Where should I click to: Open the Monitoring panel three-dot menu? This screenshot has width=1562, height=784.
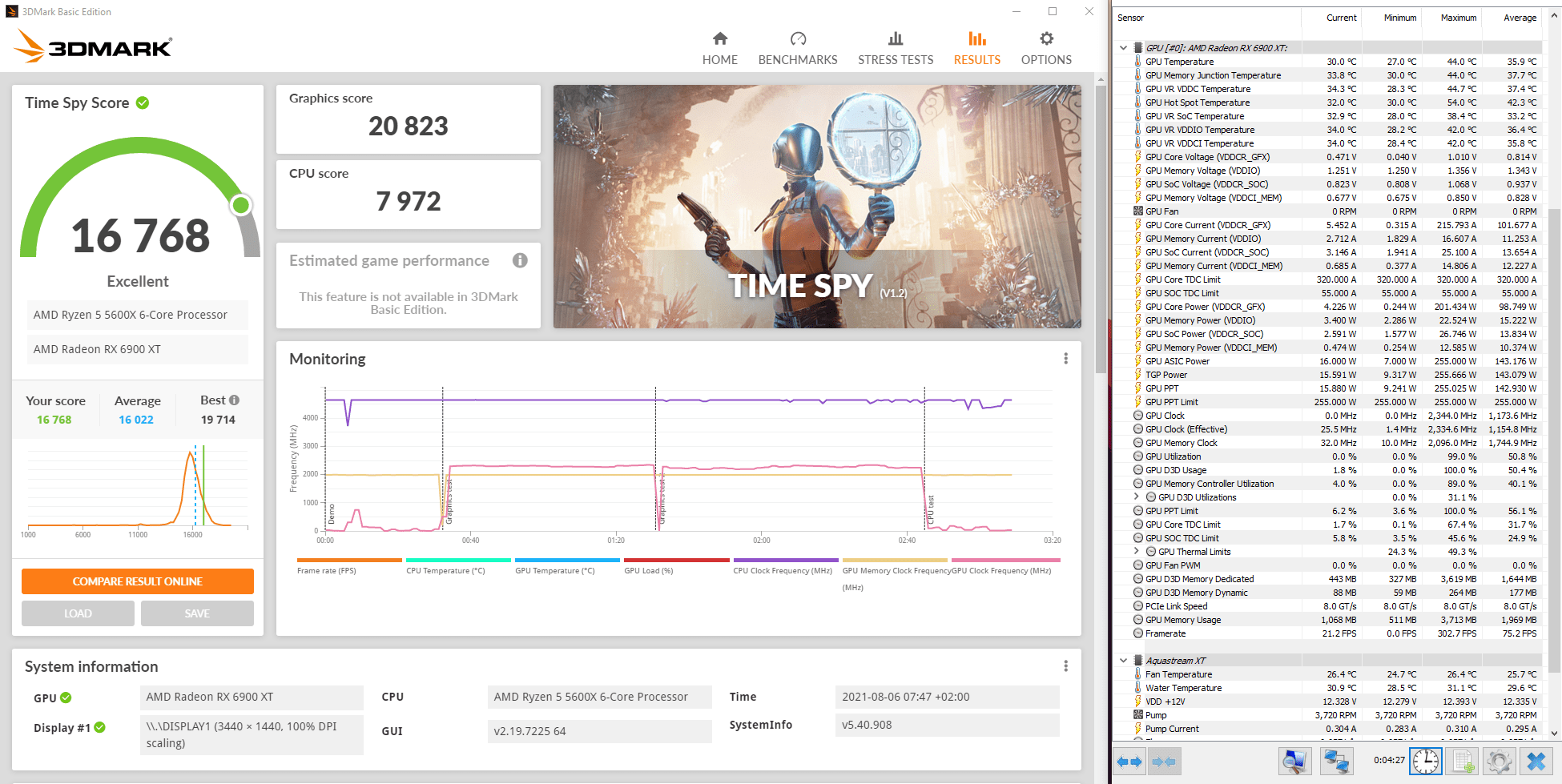pos(1065,359)
